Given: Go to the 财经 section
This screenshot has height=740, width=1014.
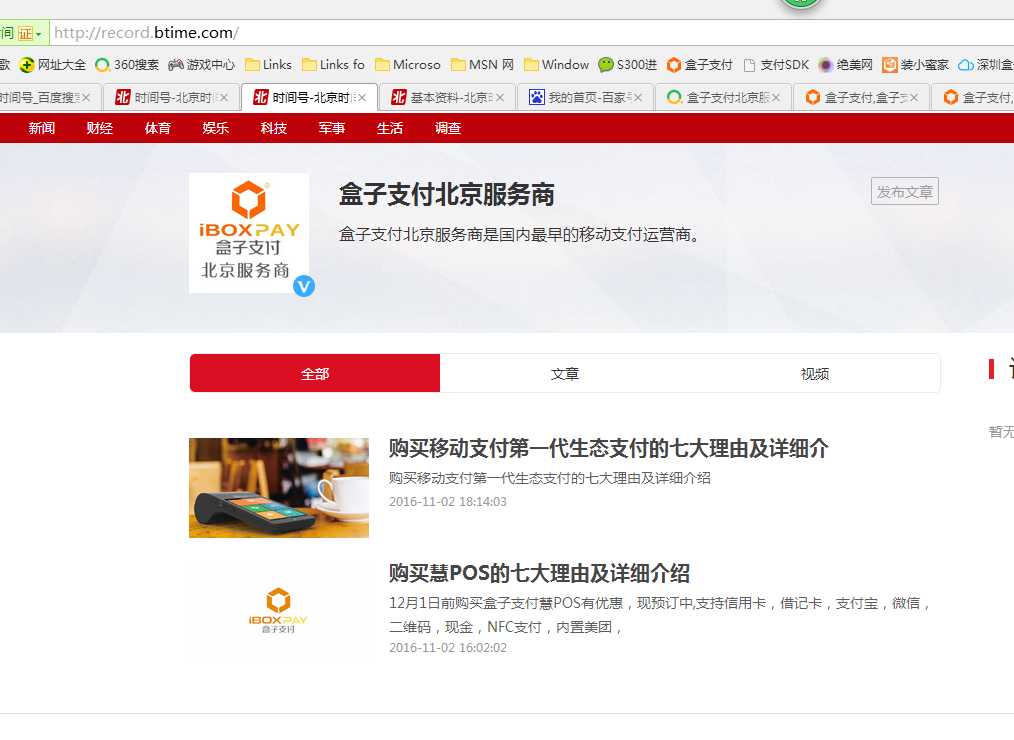Looking at the screenshot, I should click(100, 128).
